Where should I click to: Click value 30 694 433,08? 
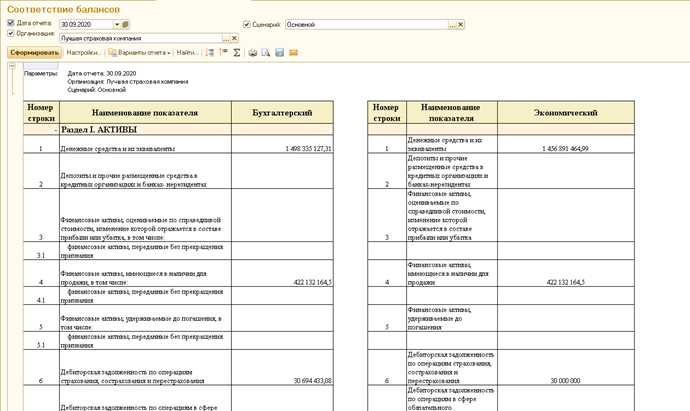click(x=312, y=381)
